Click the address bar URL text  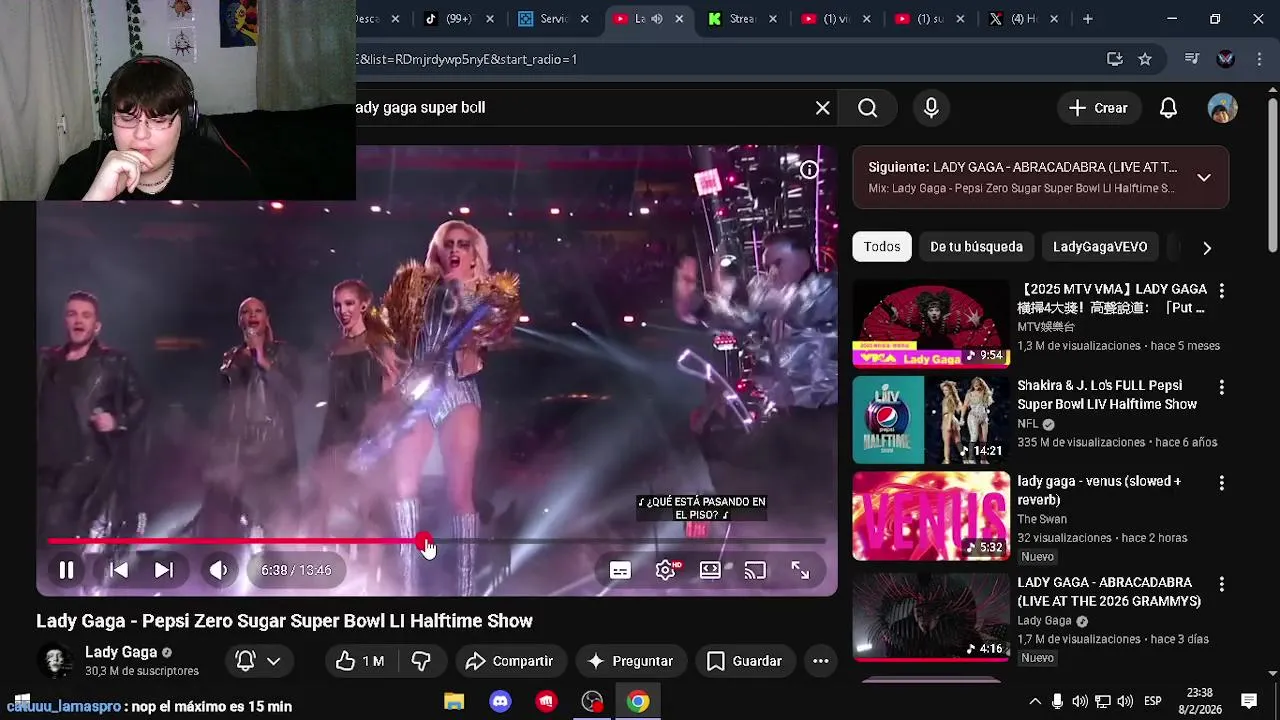coord(466,59)
